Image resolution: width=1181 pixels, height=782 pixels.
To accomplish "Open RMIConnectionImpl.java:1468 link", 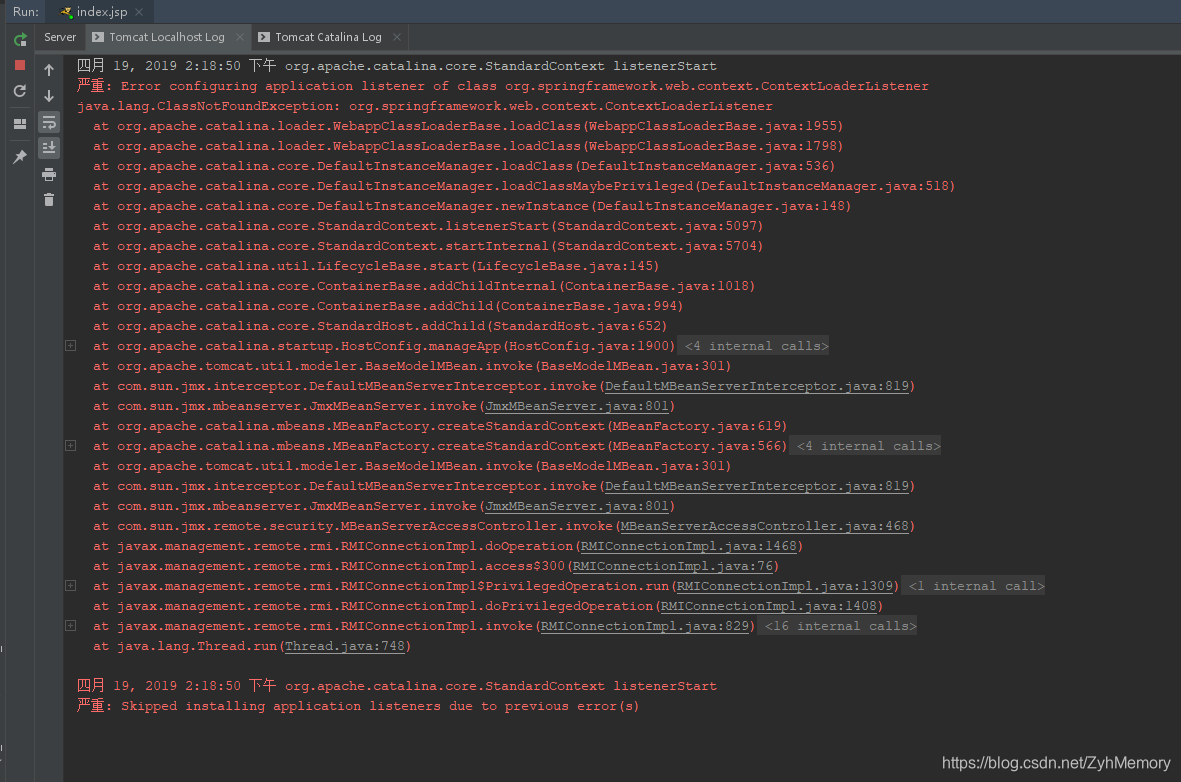I will point(688,546).
